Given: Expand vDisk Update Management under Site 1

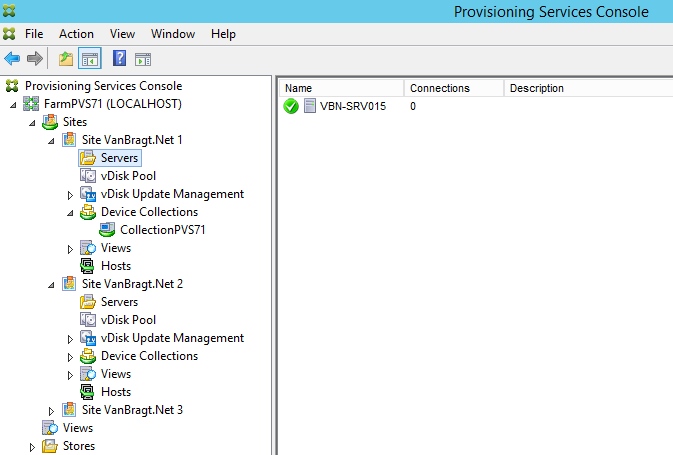Looking at the screenshot, I should (x=70, y=195).
